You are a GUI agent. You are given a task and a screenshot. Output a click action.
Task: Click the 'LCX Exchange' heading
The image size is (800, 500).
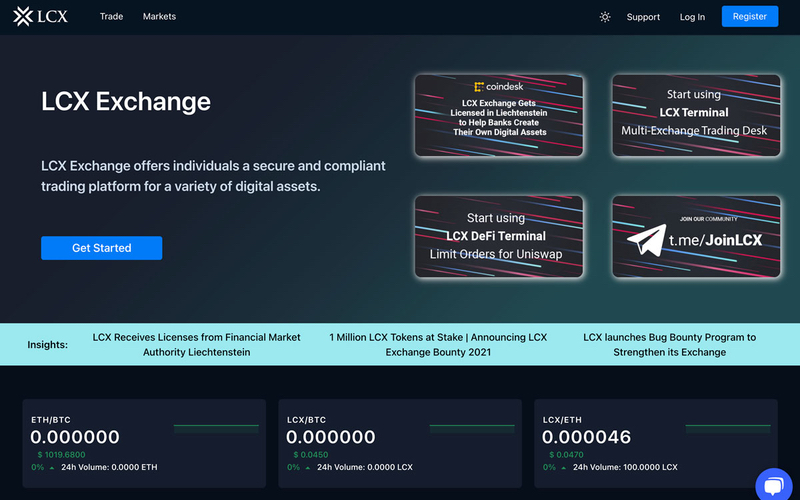pyautogui.click(x=126, y=102)
